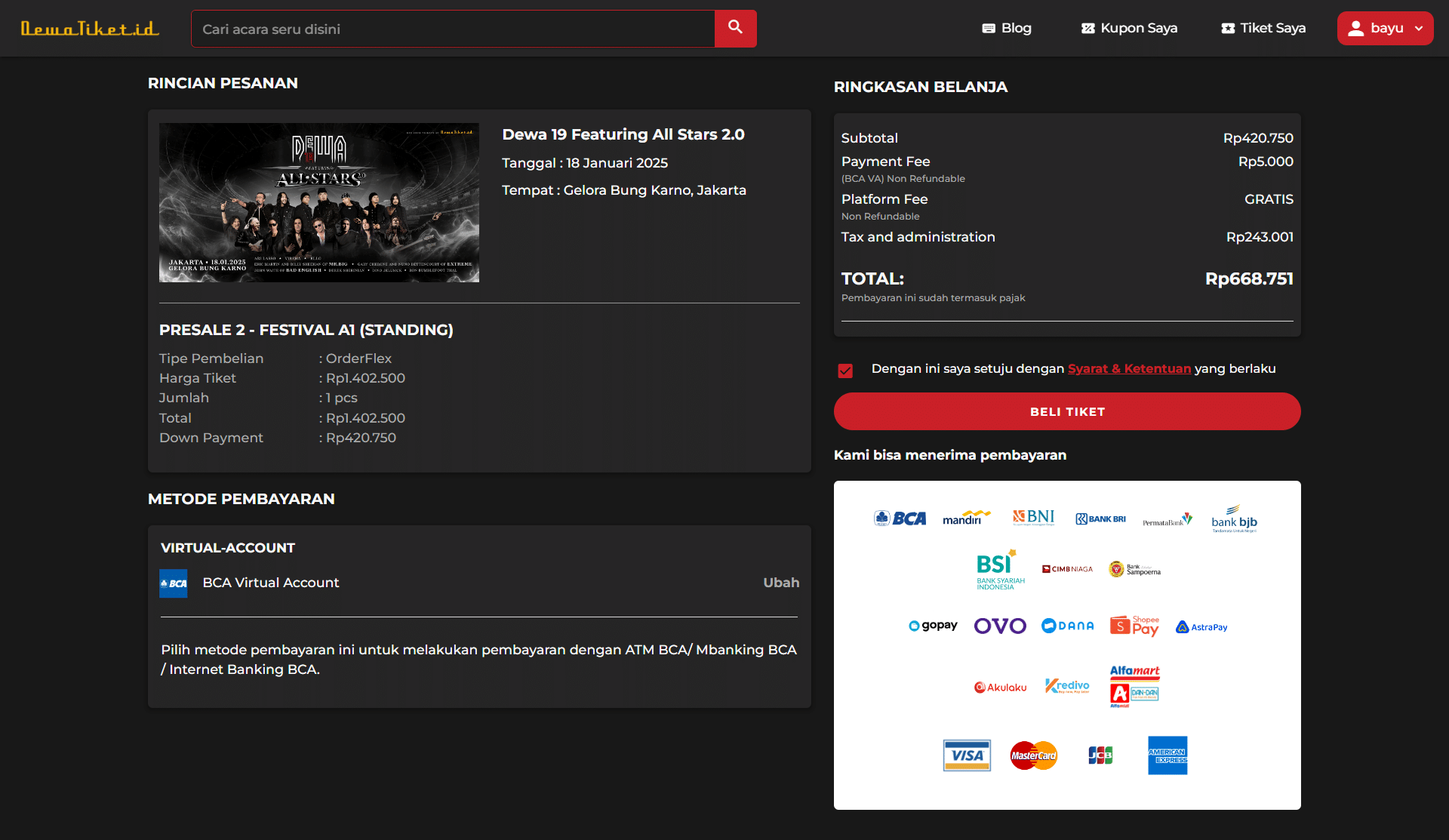This screenshot has width=1449, height=840.
Task: Click the AstraPay logo
Action: click(x=1201, y=627)
